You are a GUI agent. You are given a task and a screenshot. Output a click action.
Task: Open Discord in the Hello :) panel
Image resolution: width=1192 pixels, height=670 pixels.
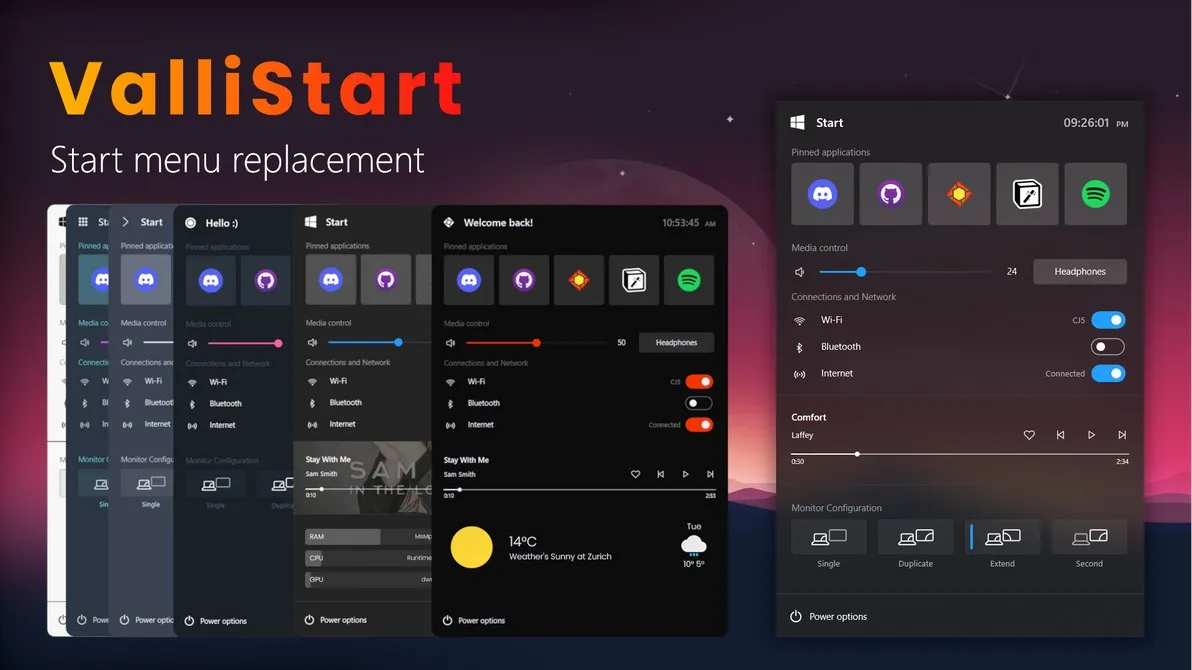(x=211, y=281)
